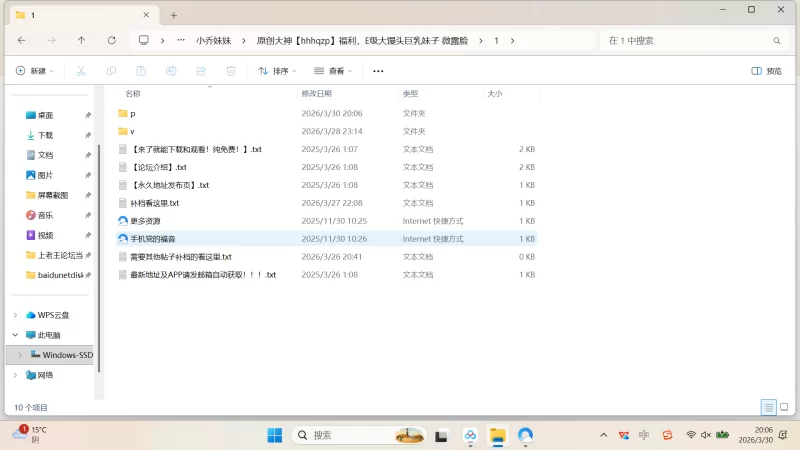The image size is (800, 450).
Task: Open the 查看 view dropdown
Action: click(x=334, y=71)
